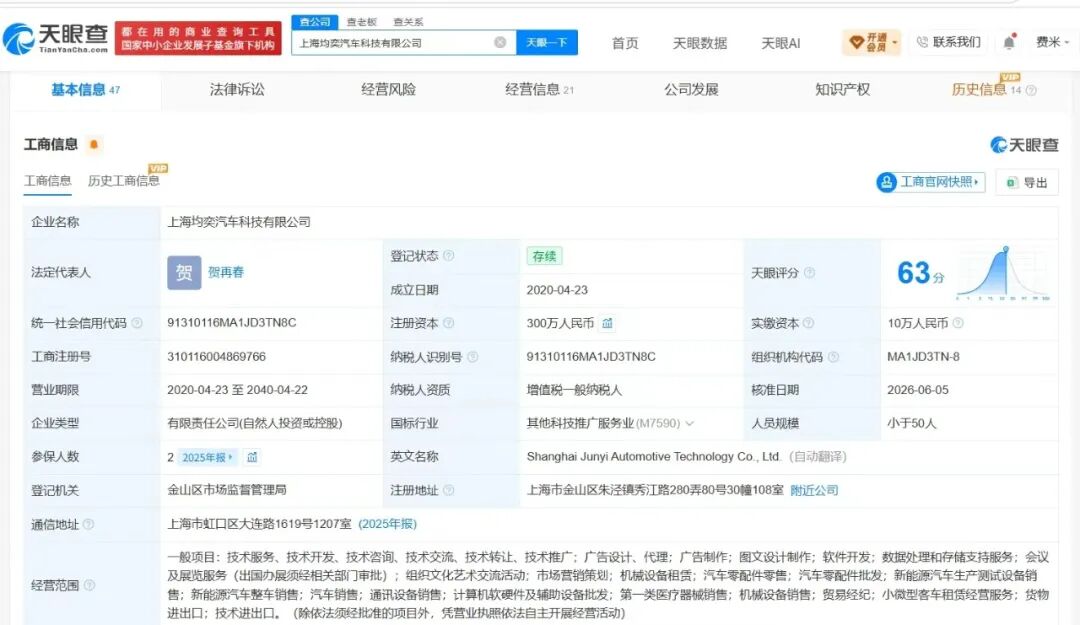Image resolution: width=1080 pixels, height=625 pixels.
Task: Click the VIP diamond icon on 开通会员
Action: click(x=856, y=43)
